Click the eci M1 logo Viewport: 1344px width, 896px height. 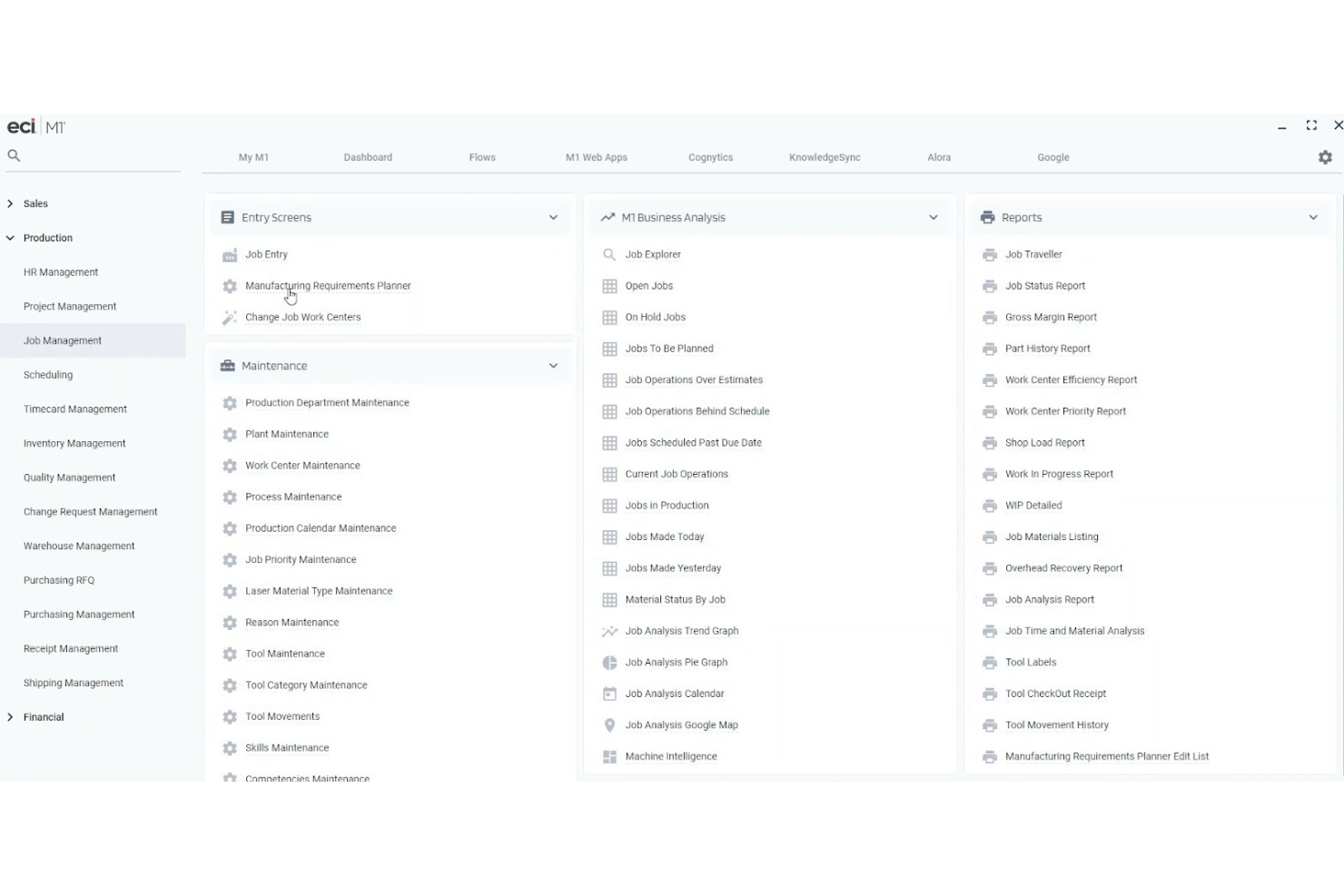point(36,127)
